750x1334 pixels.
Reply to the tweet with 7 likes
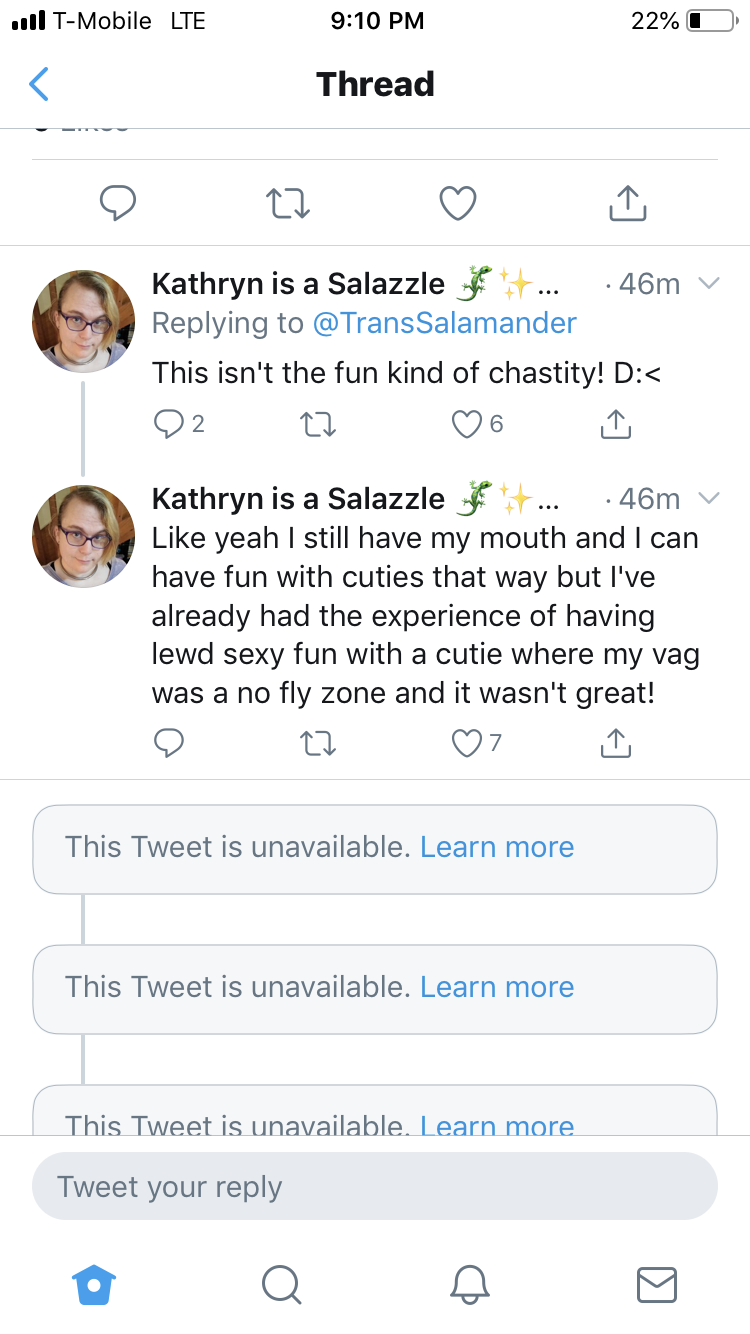click(168, 743)
